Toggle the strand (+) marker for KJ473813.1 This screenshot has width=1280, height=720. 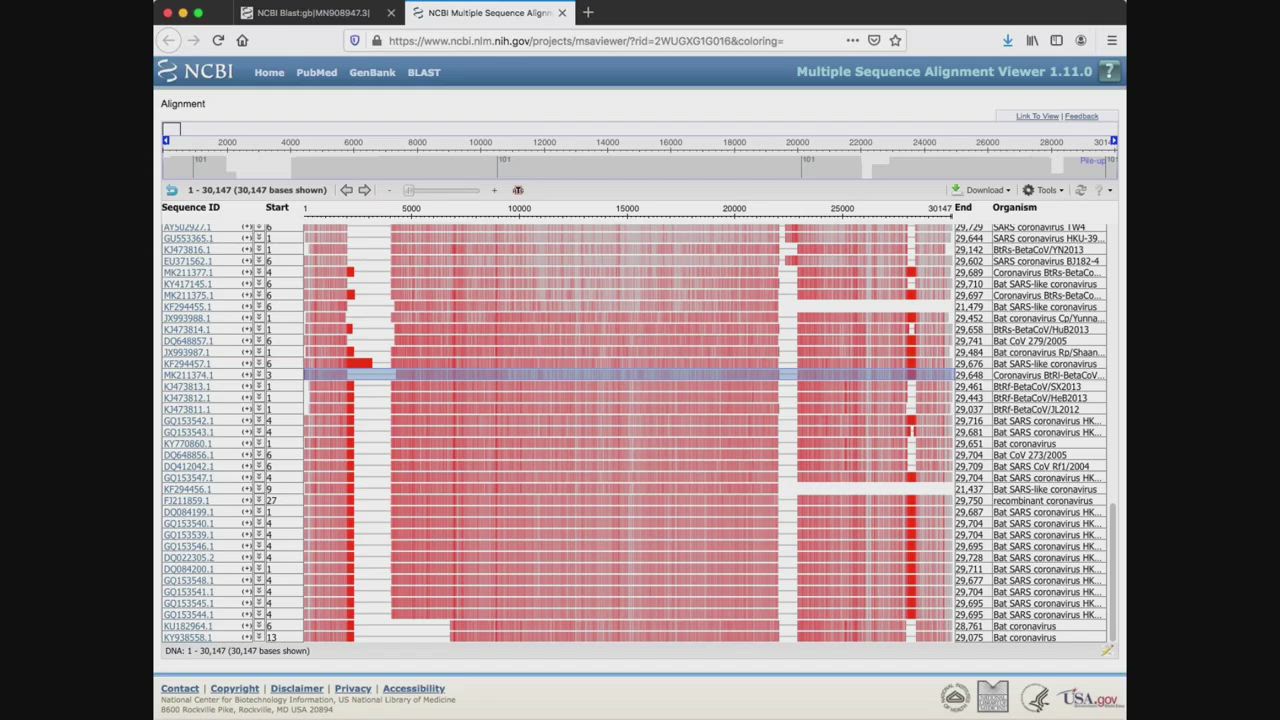coord(247,387)
